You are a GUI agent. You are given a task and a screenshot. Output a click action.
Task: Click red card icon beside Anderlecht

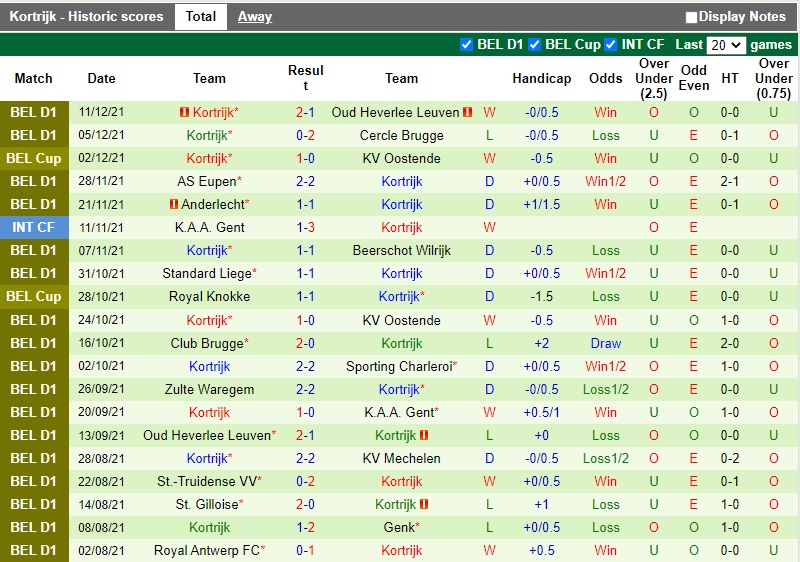[173, 205]
